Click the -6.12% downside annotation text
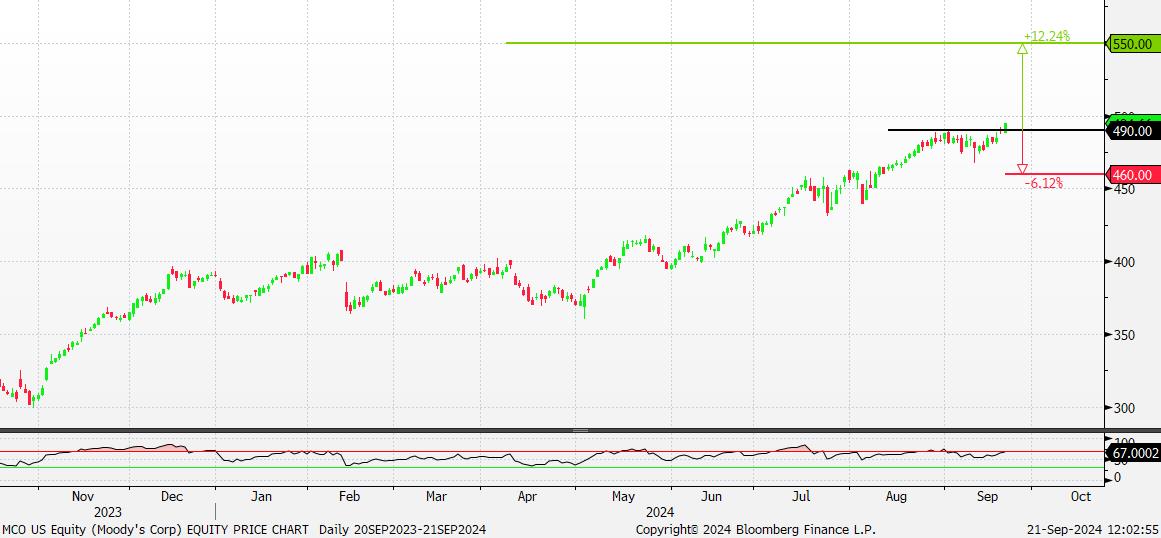The width and height of the screenshot is (1161, 538). (1044, 184)
